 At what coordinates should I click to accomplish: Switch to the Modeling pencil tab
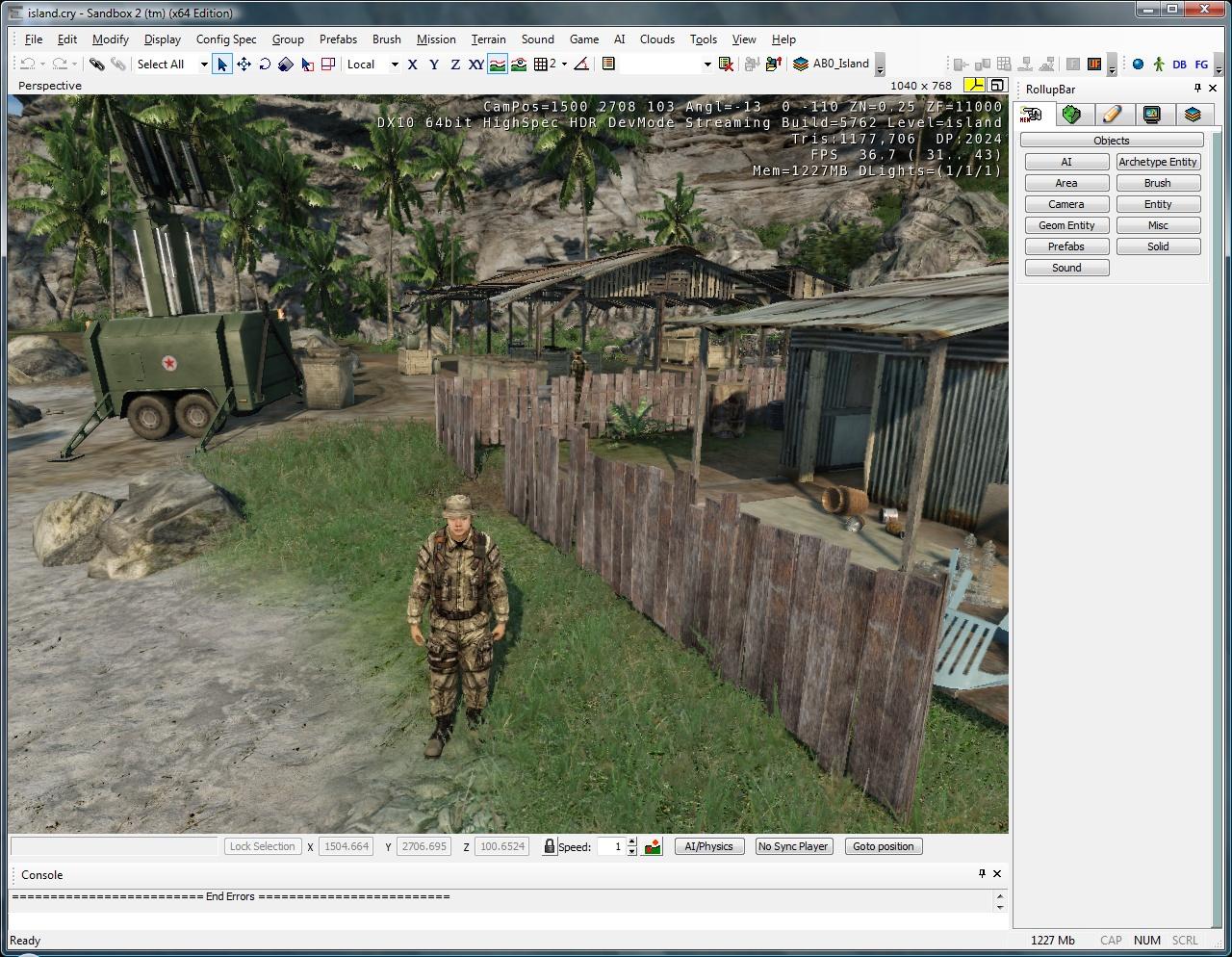click(x=1112, y=115)
